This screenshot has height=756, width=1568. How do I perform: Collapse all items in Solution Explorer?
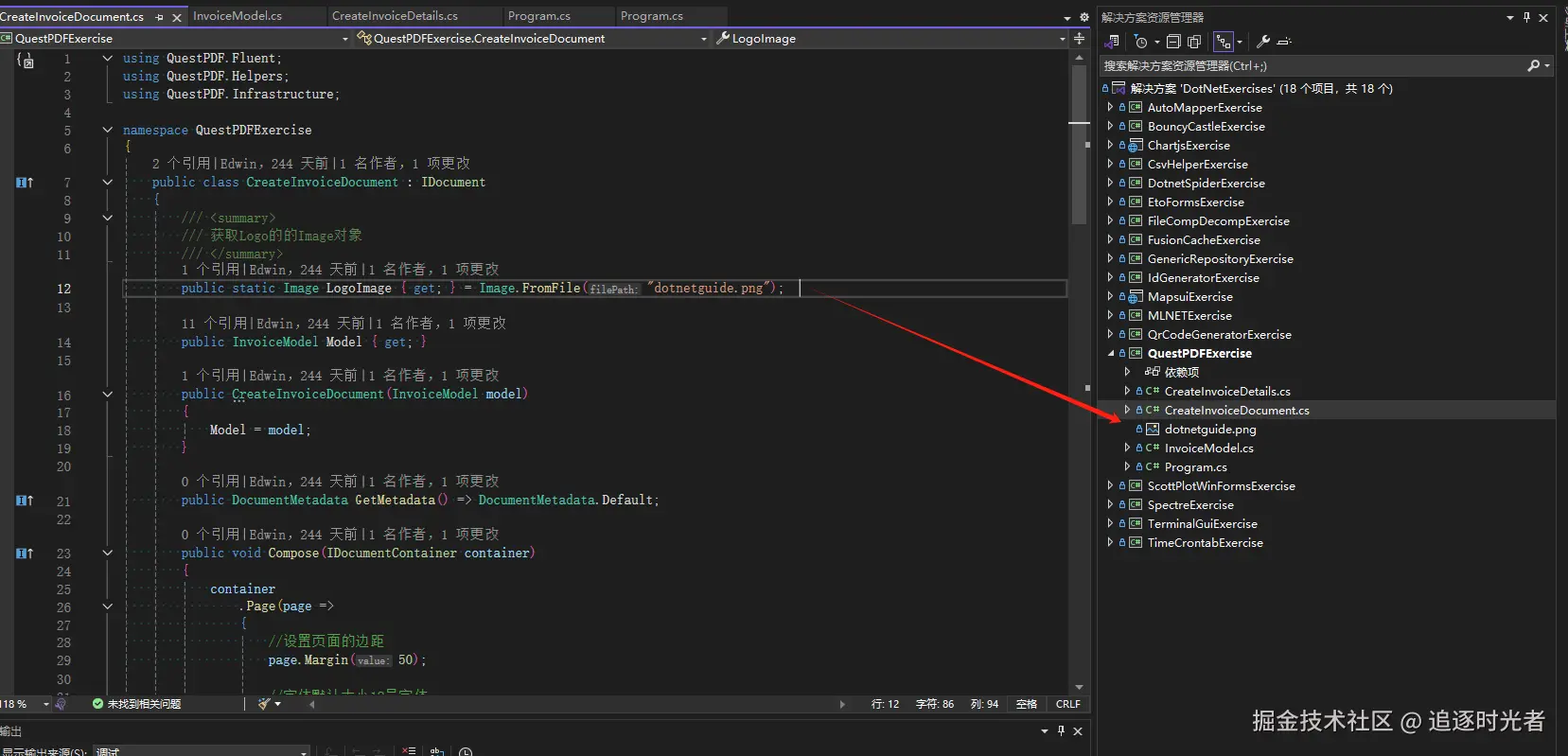click(x=1173, y=42)
